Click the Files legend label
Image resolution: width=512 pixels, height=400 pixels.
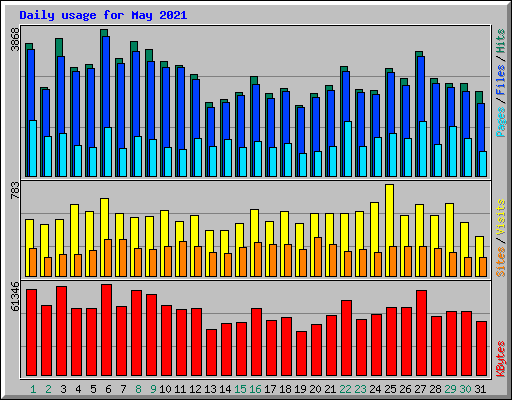(x=501, y=80)
